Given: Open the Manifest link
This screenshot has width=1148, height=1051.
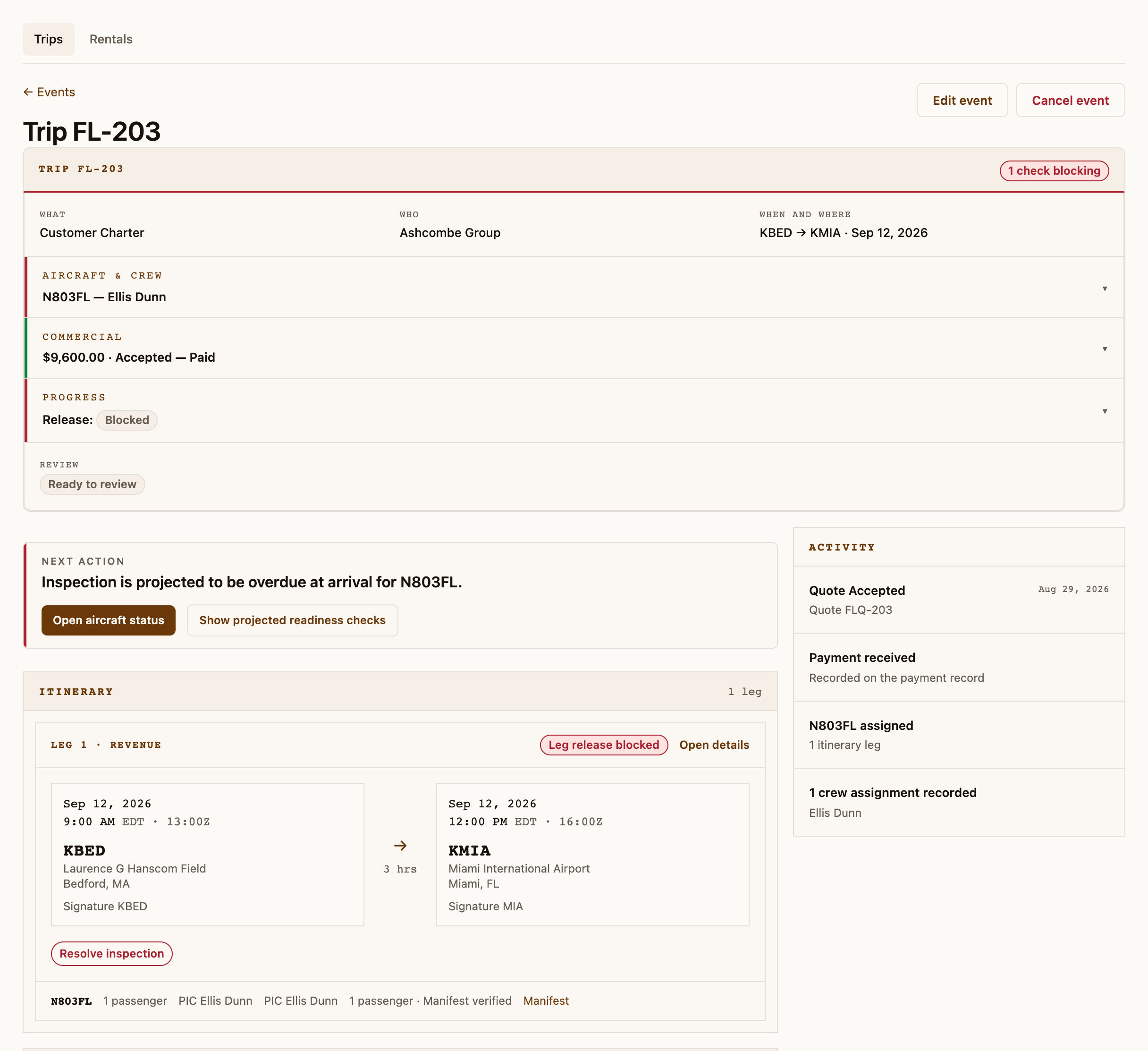Looking at the screenshot, I should (546, 1001).
